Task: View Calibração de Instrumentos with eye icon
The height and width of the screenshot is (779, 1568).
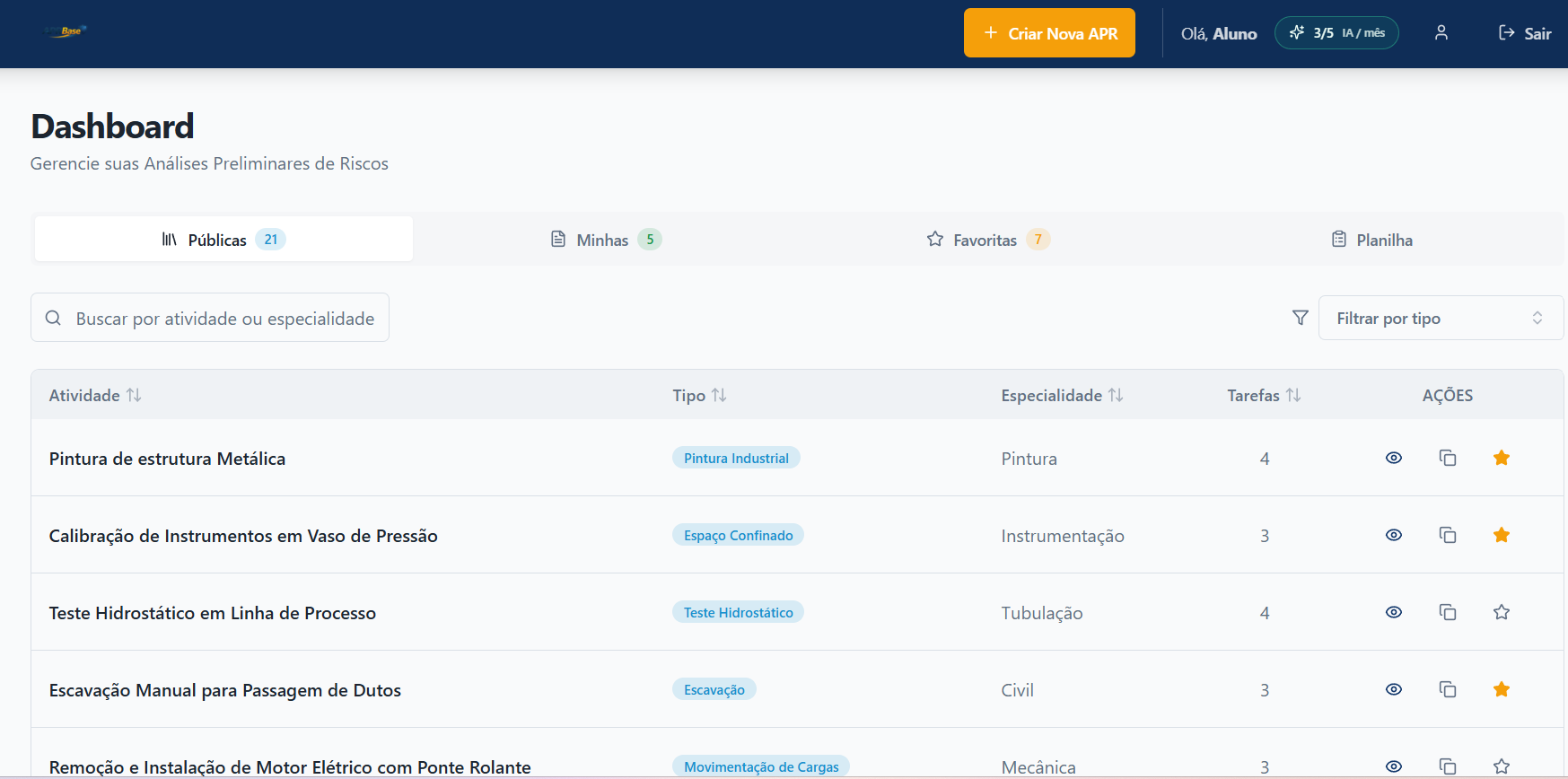Action: [x=1394, y=535]
